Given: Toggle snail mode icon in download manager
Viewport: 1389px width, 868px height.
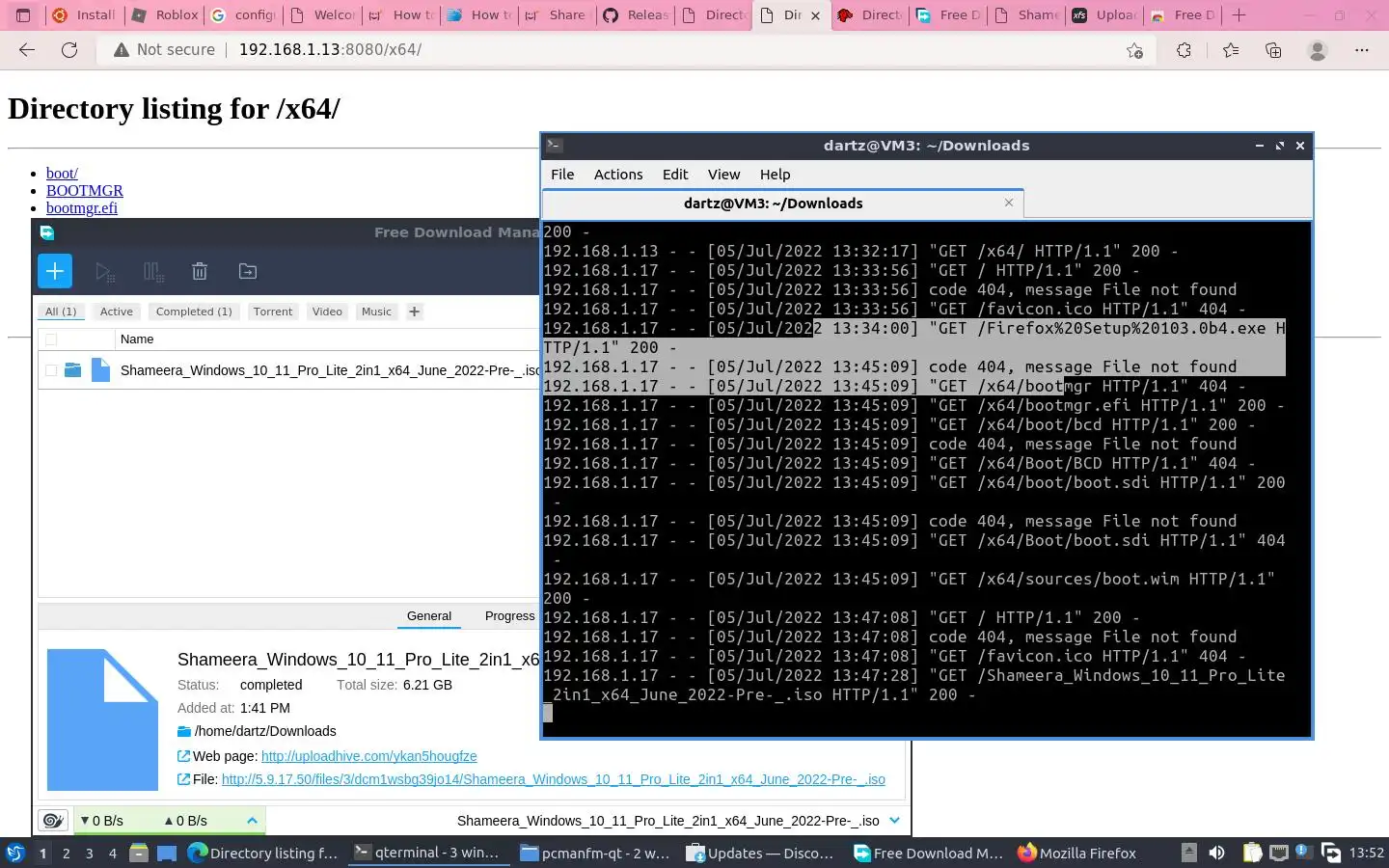Looking at the screenshot, I should click(53, 821).
